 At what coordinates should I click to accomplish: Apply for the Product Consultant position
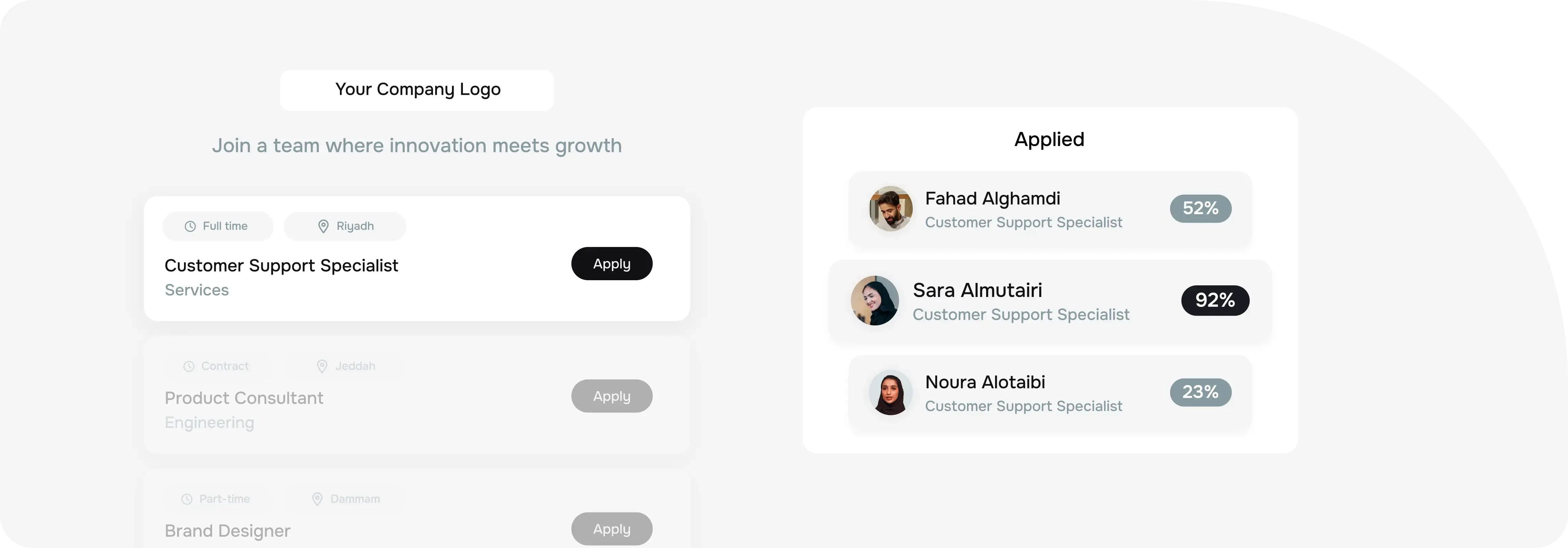pyautogui.click(x=611, y=395)
